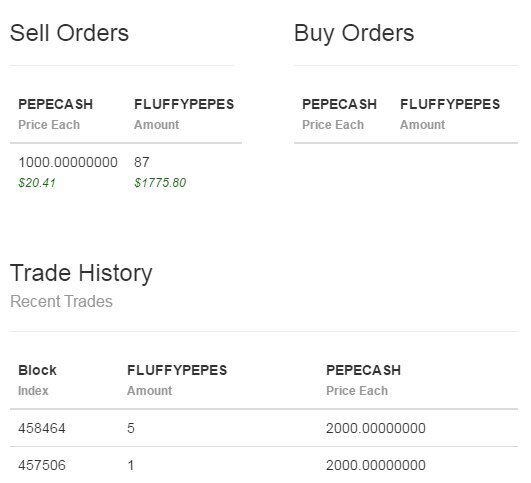
Task: Click the $1775.80 total value
Action: [x=160, y=183]
